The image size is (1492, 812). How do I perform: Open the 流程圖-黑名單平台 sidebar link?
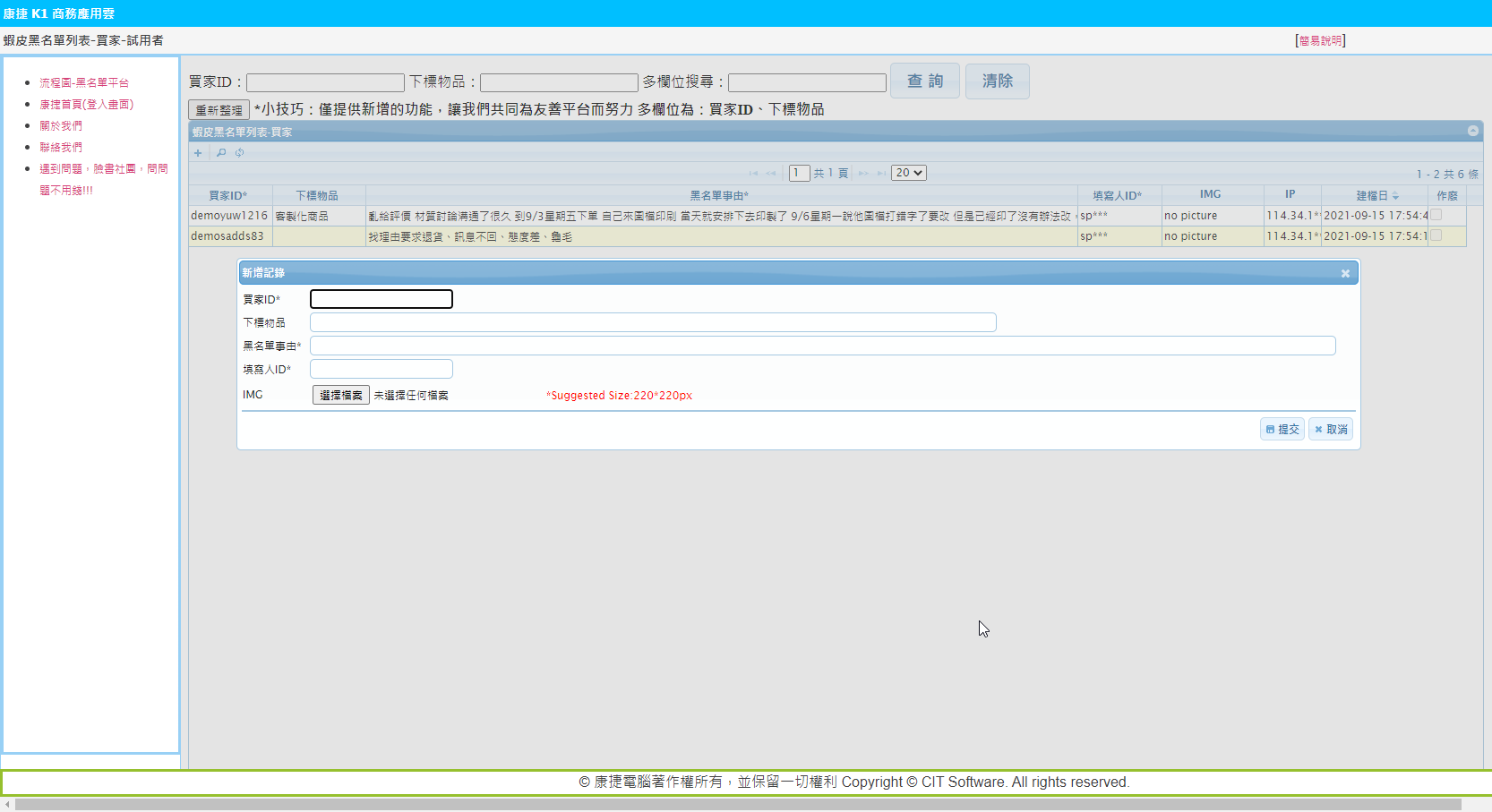84,82
